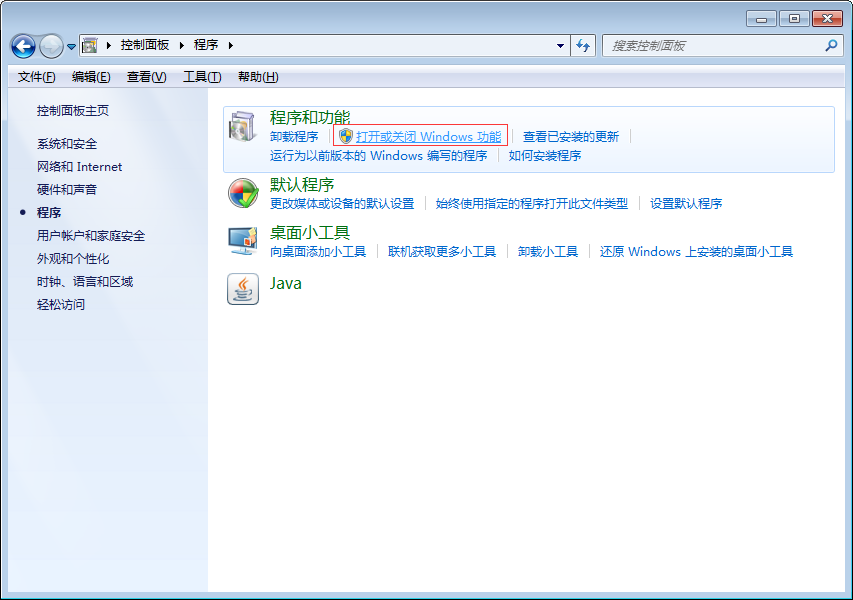This screenshot has width=853, height=600.
Task: Click 卸载程序 link
Action: 294,137
